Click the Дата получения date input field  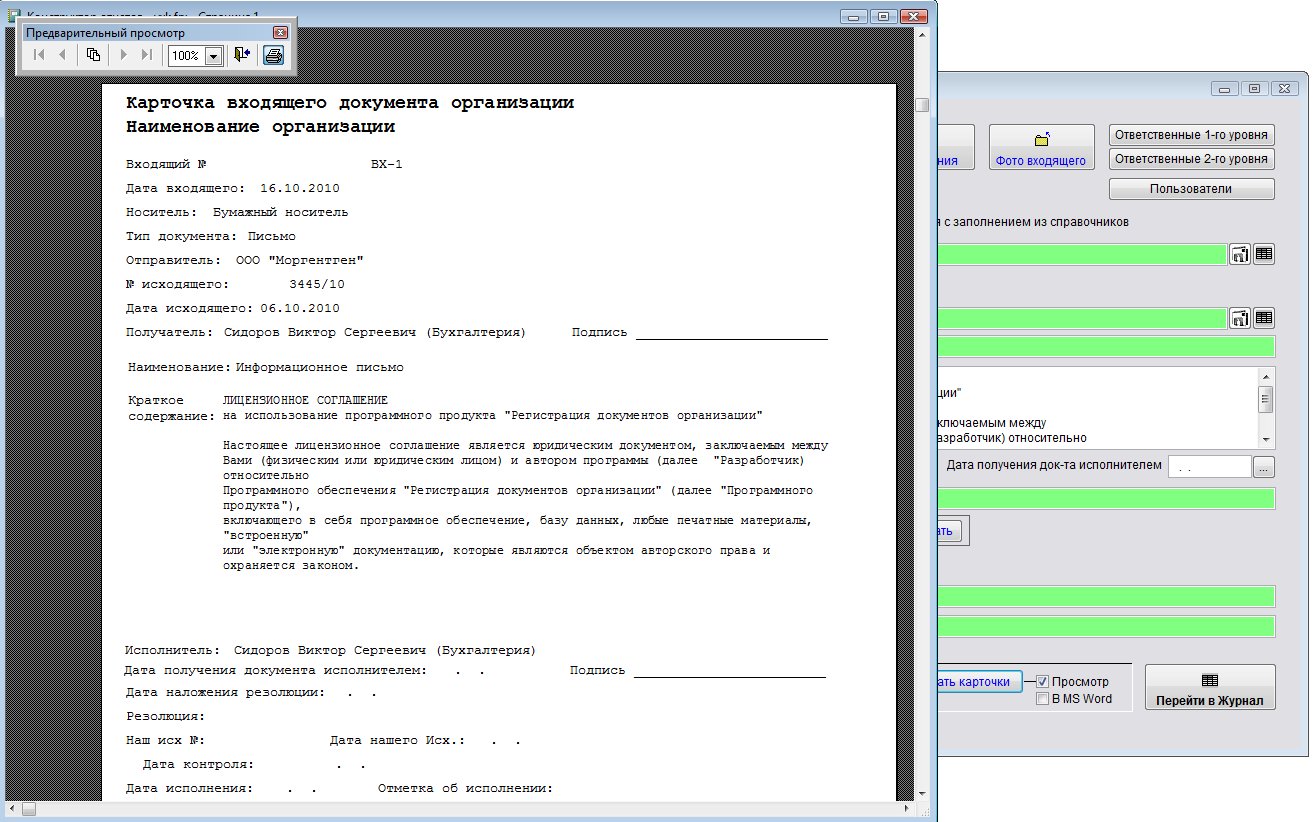[x=1208, y=467]
